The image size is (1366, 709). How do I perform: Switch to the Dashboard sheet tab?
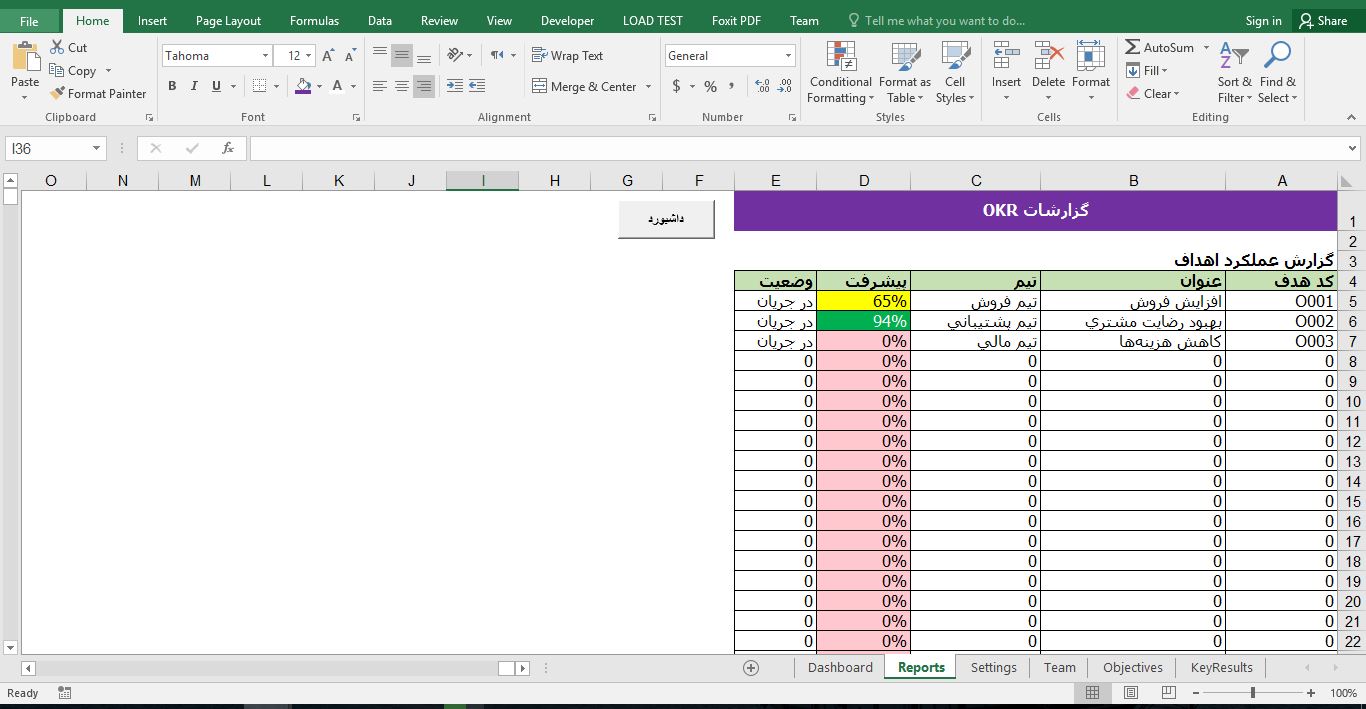point(839,667)
